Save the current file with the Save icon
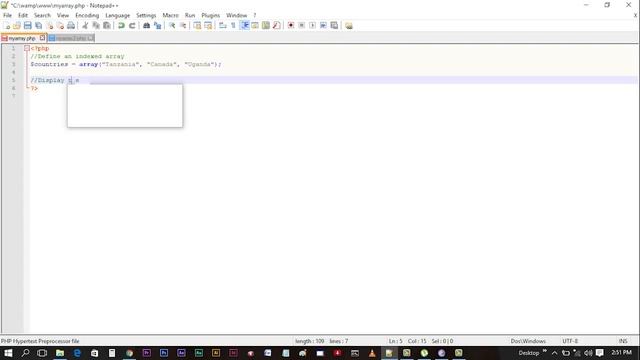This screenshot has height=360, width=640. click(27, 25)
